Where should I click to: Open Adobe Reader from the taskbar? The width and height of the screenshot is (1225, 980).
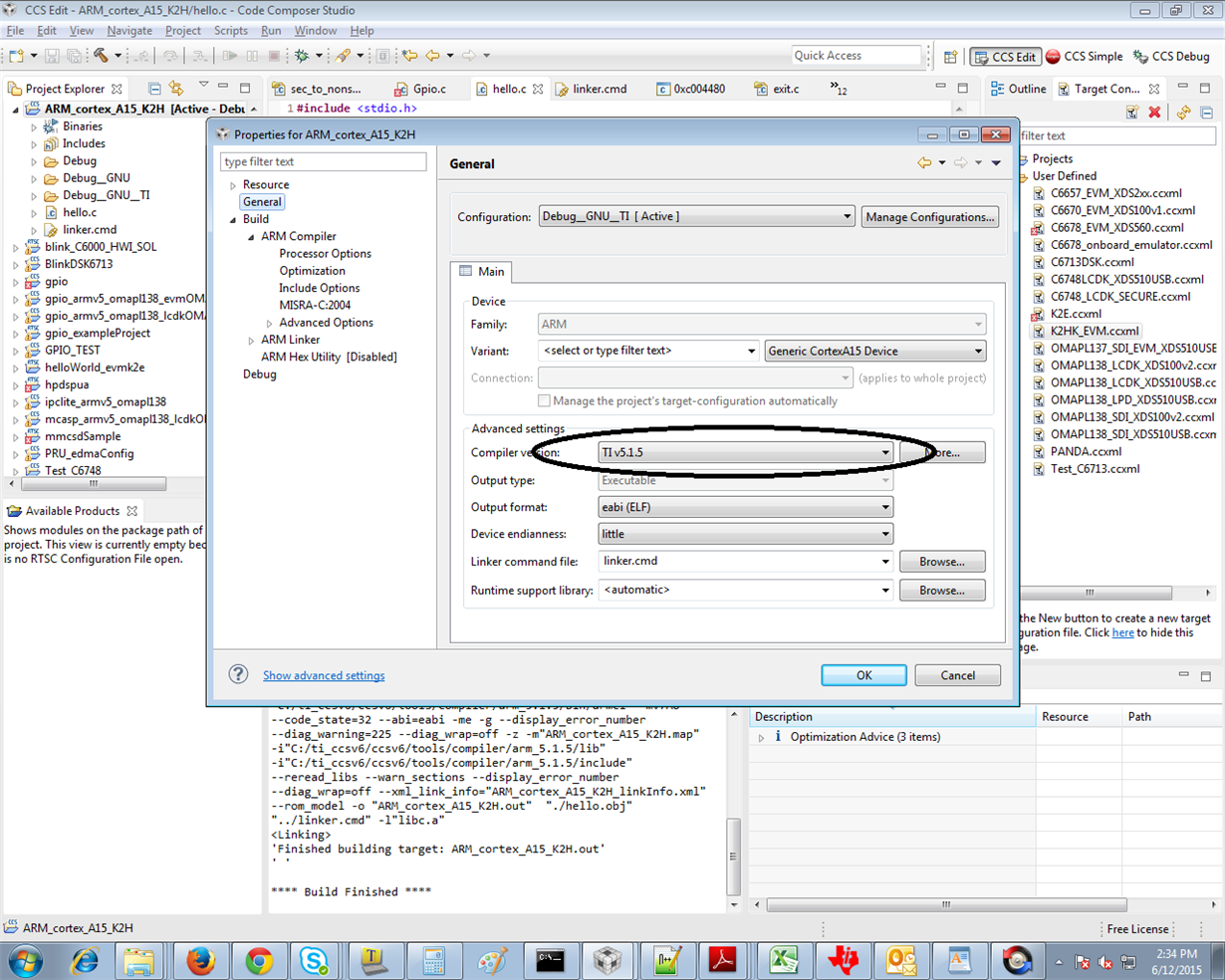pyautogui.click(x=723, y=960)
